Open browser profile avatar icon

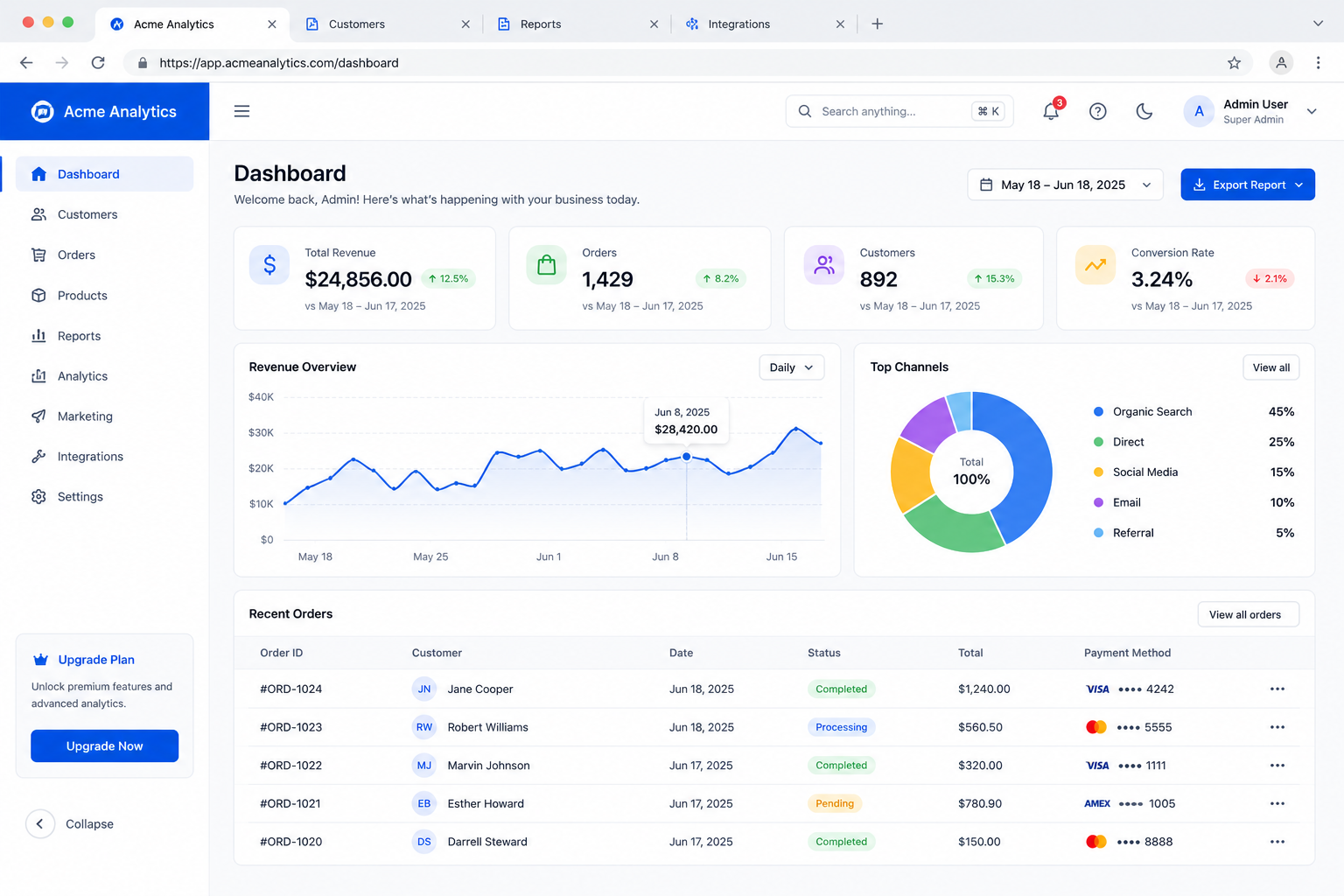point(1281,63)
